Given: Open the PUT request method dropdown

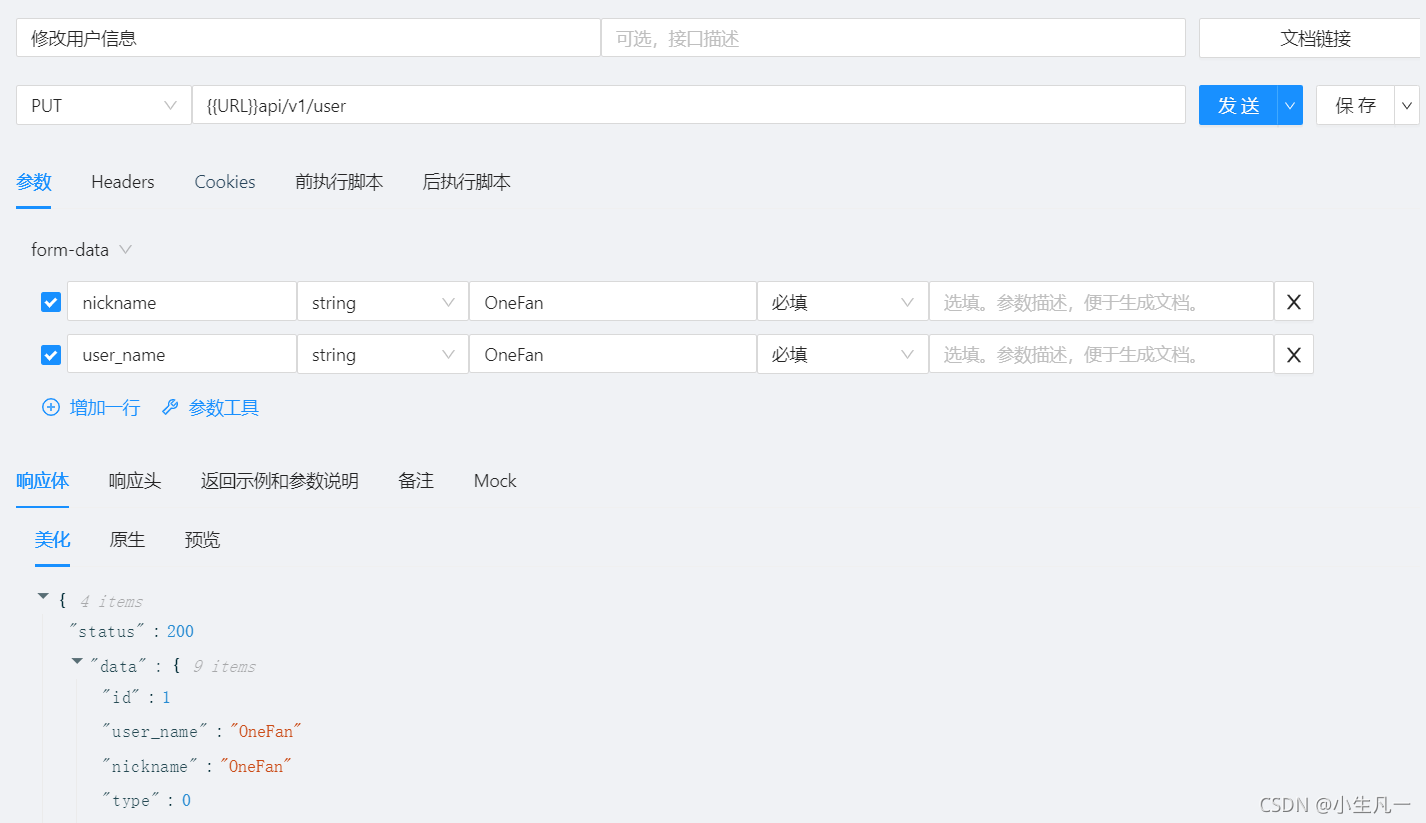Looking at the screenshot, I should tap(104, 105).
